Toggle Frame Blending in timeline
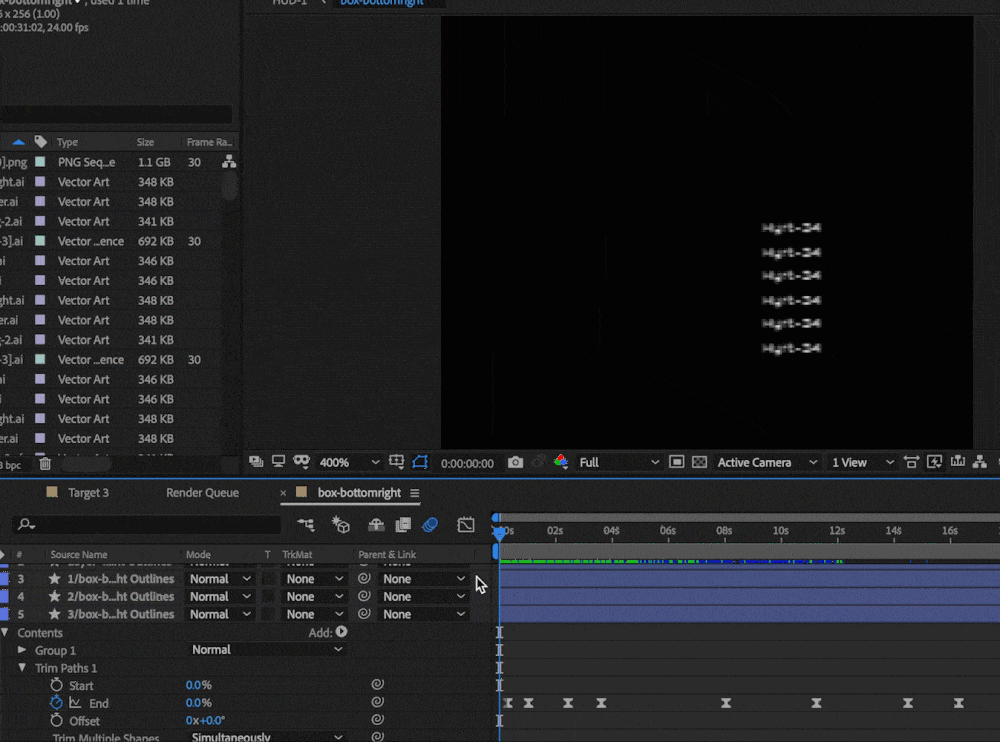The width and height of the screenshot is (1000, 742). coord(403,525)
